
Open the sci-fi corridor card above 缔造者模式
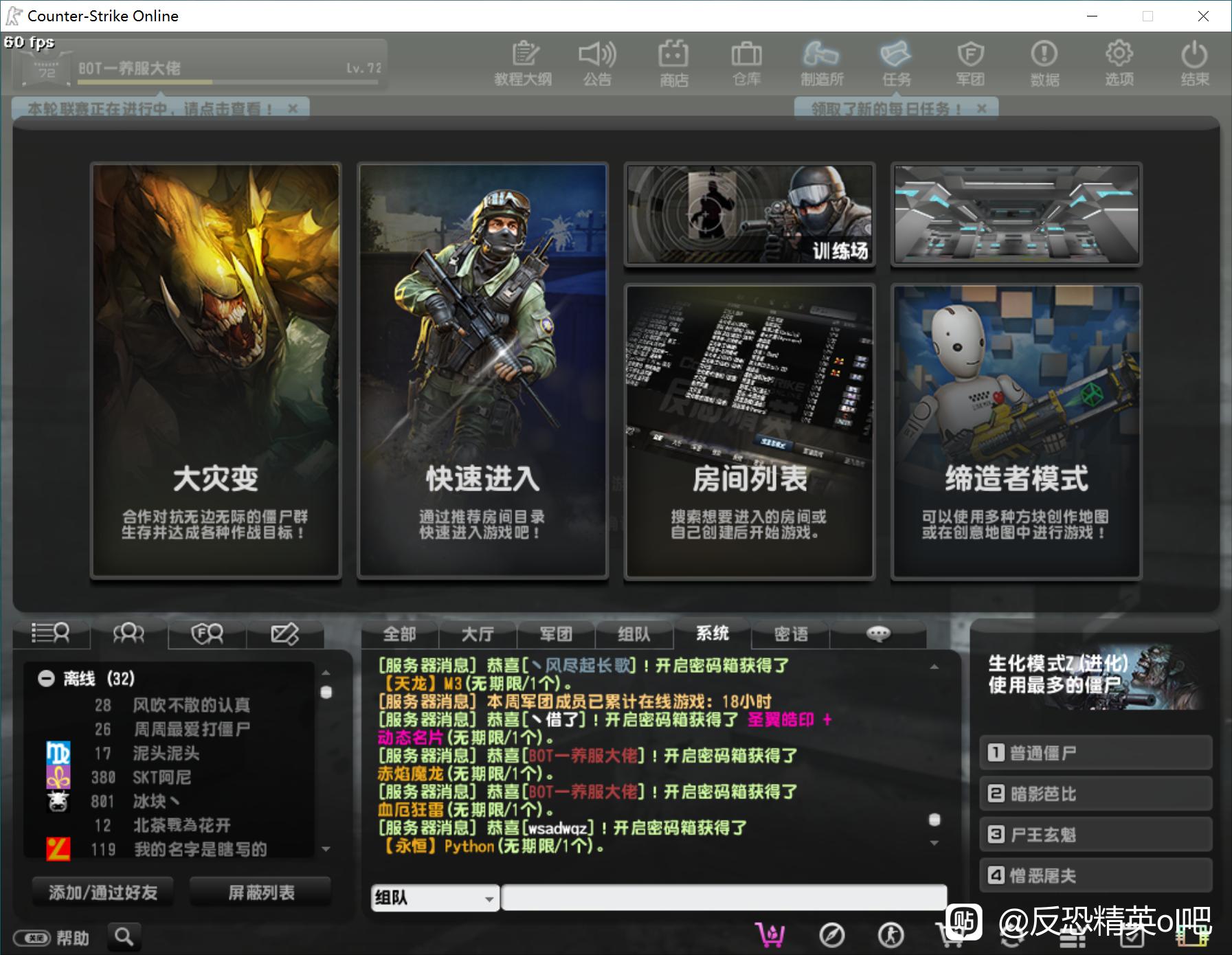[1016, 214]
